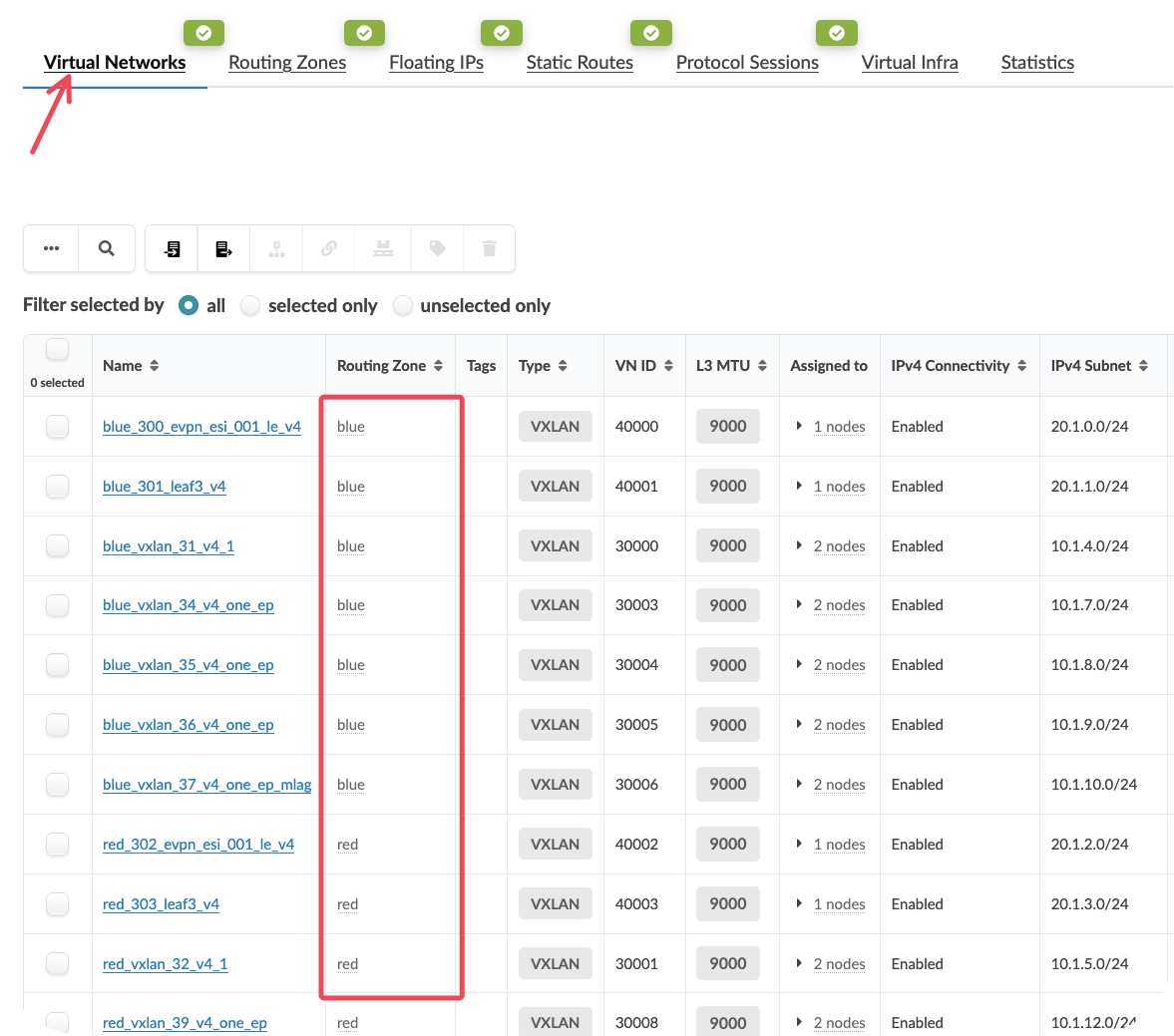Open the Protocol Sessions tab
Viewport: 1174px width, 1036px height.
(747, 63)
